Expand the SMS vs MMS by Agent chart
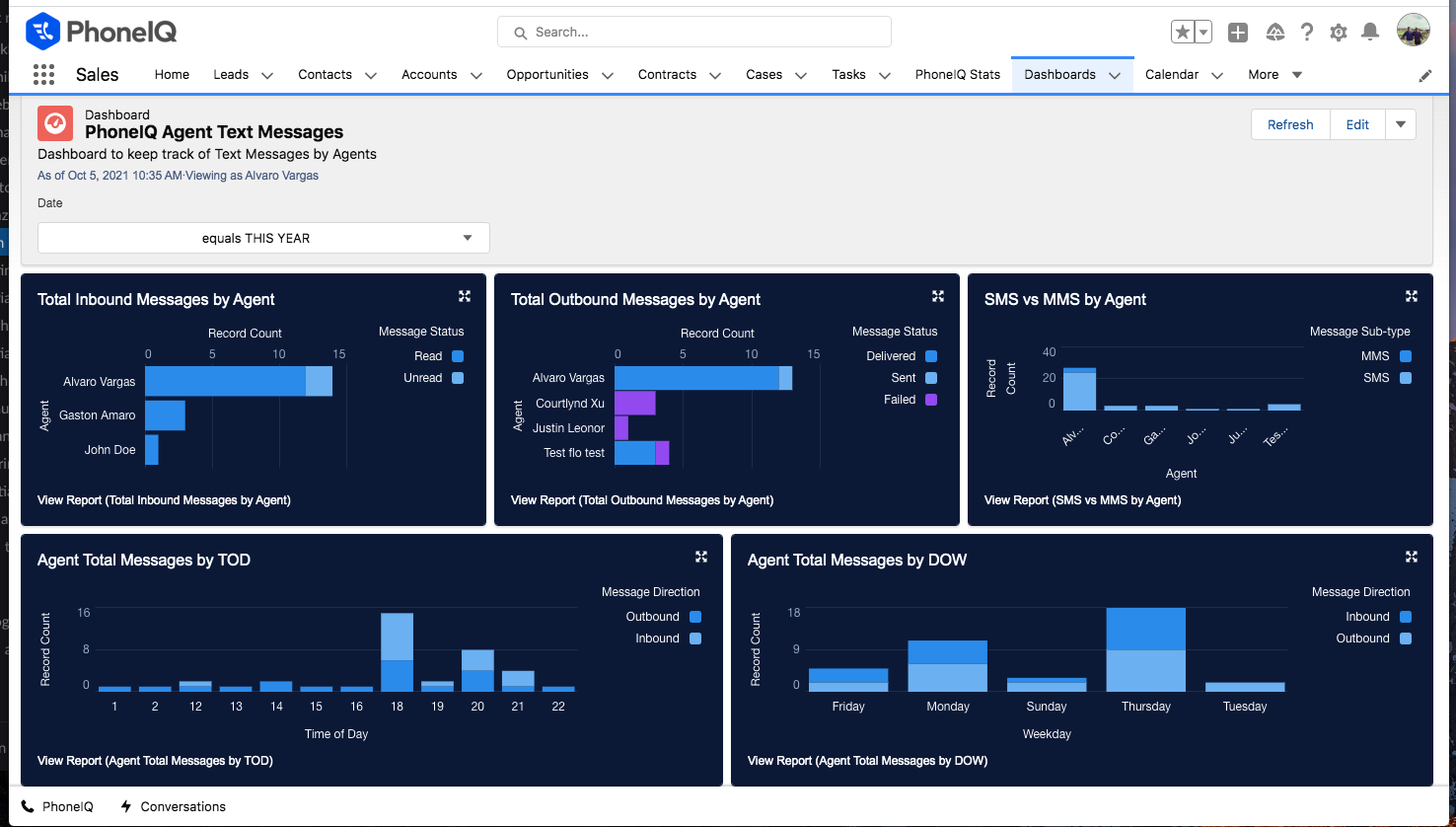Viewport: 1456px width, 827px height. [x=1412, y=296]
